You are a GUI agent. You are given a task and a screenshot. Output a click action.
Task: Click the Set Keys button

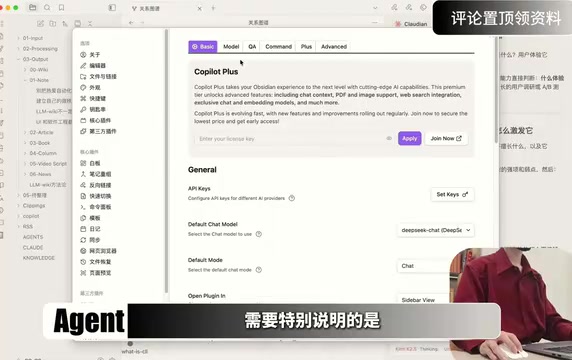click(x=452, y=194)
